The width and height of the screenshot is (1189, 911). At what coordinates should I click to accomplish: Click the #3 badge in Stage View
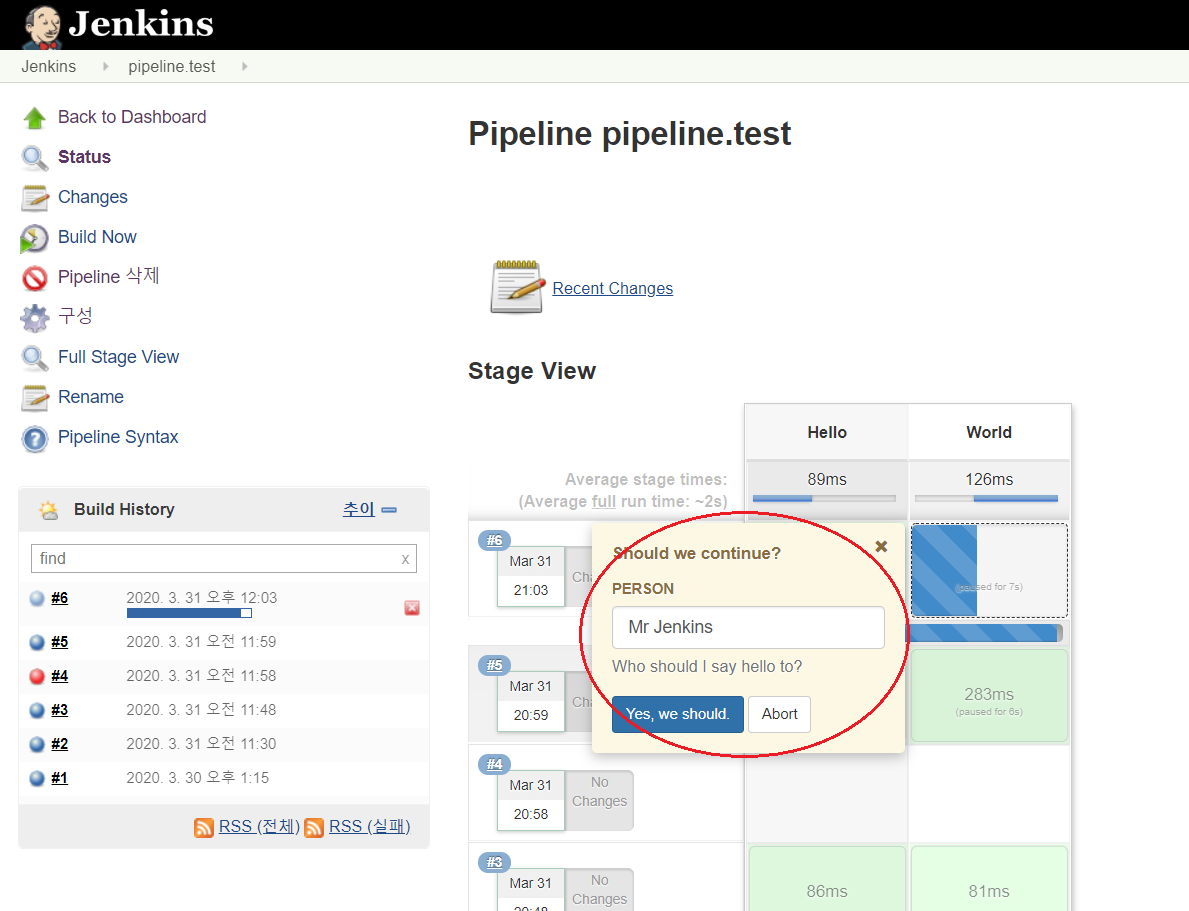(494, 862)
